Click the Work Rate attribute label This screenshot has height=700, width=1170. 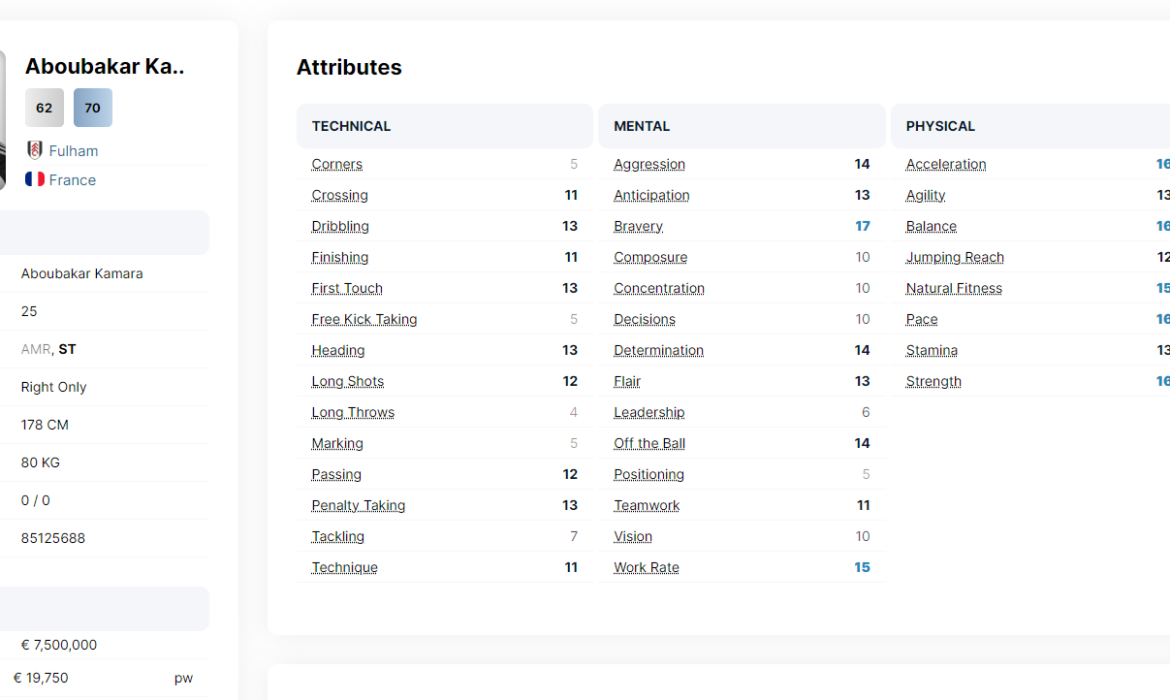click(x=646, y=567)
